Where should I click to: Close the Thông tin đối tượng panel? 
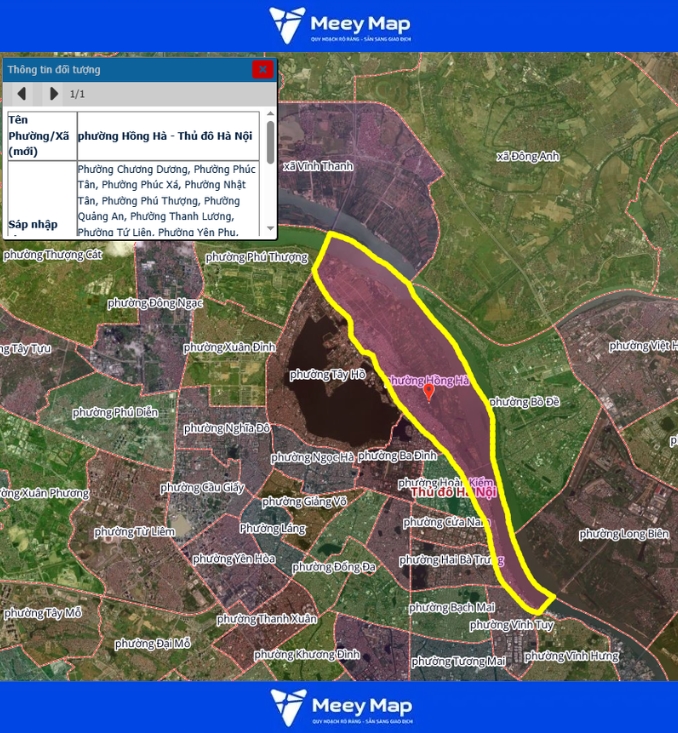click(x=262, y=69)
